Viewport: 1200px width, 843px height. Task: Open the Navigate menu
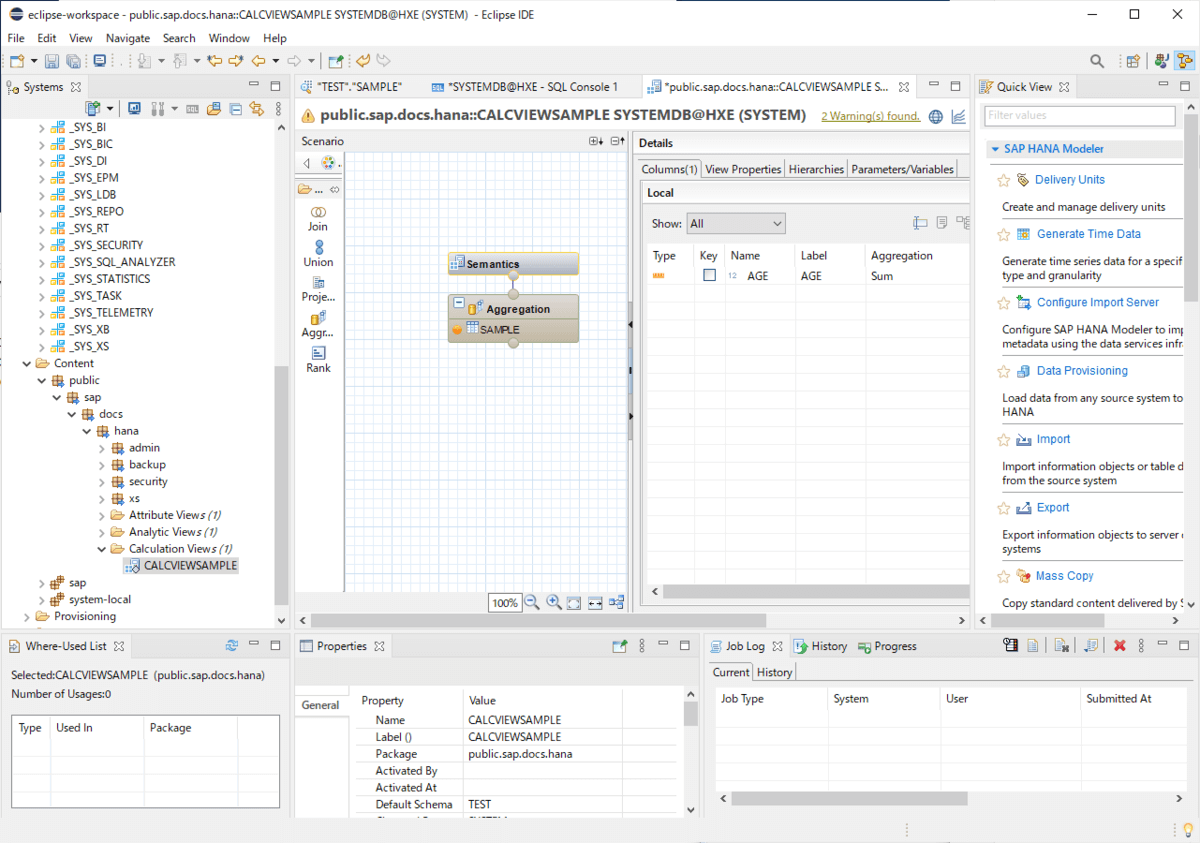click(127, 38)
